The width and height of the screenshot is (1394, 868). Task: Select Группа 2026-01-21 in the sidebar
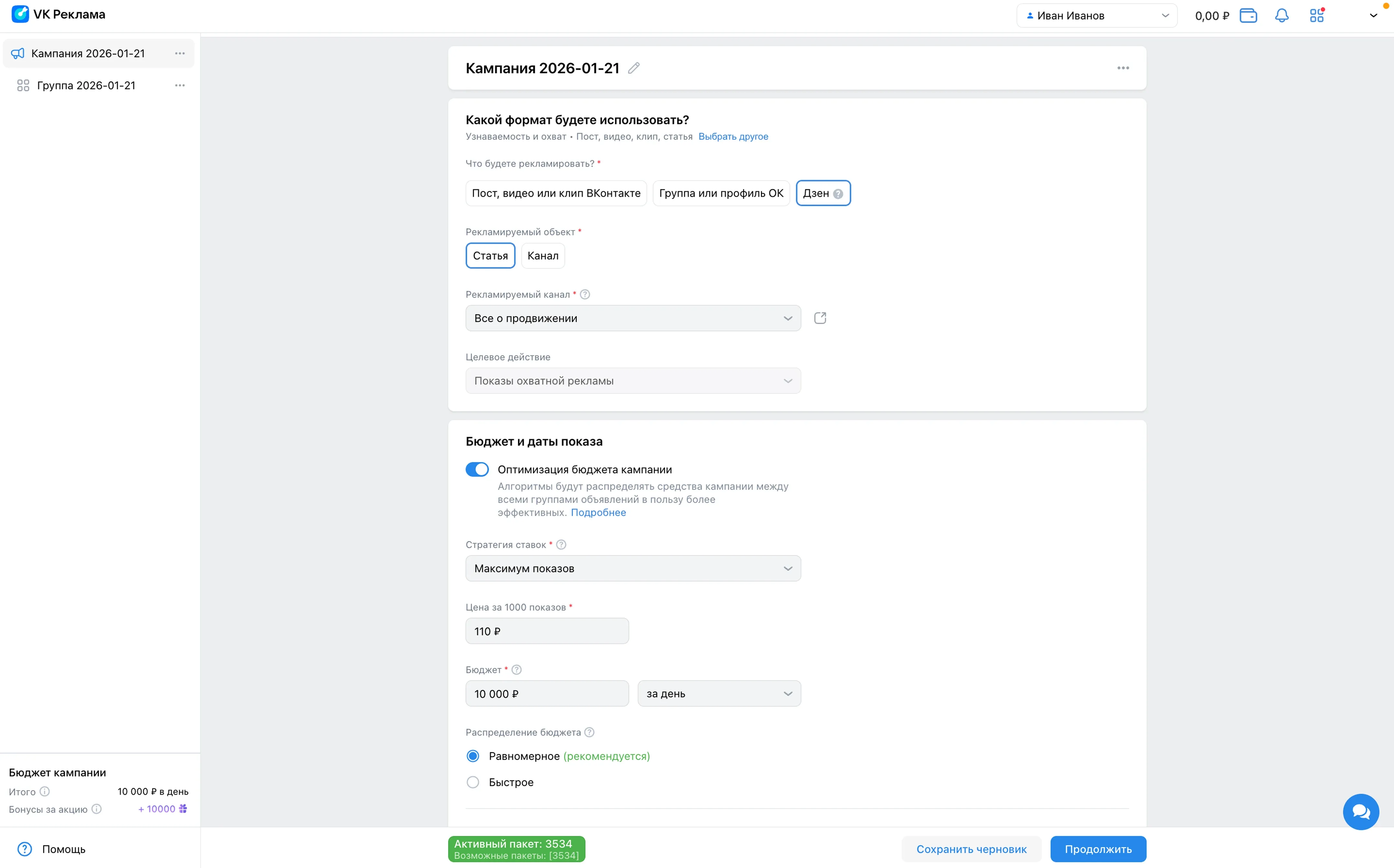(x=86, y=86)
